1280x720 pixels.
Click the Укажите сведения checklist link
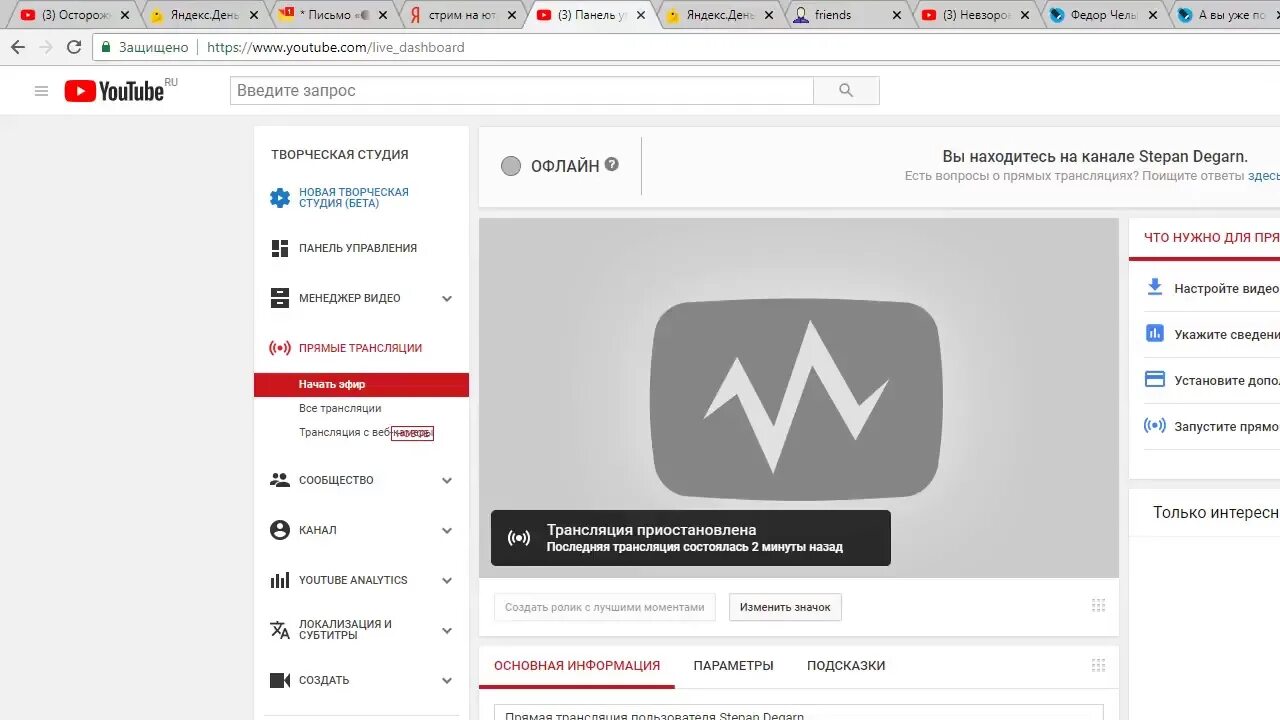click(x=1227, y=335)
